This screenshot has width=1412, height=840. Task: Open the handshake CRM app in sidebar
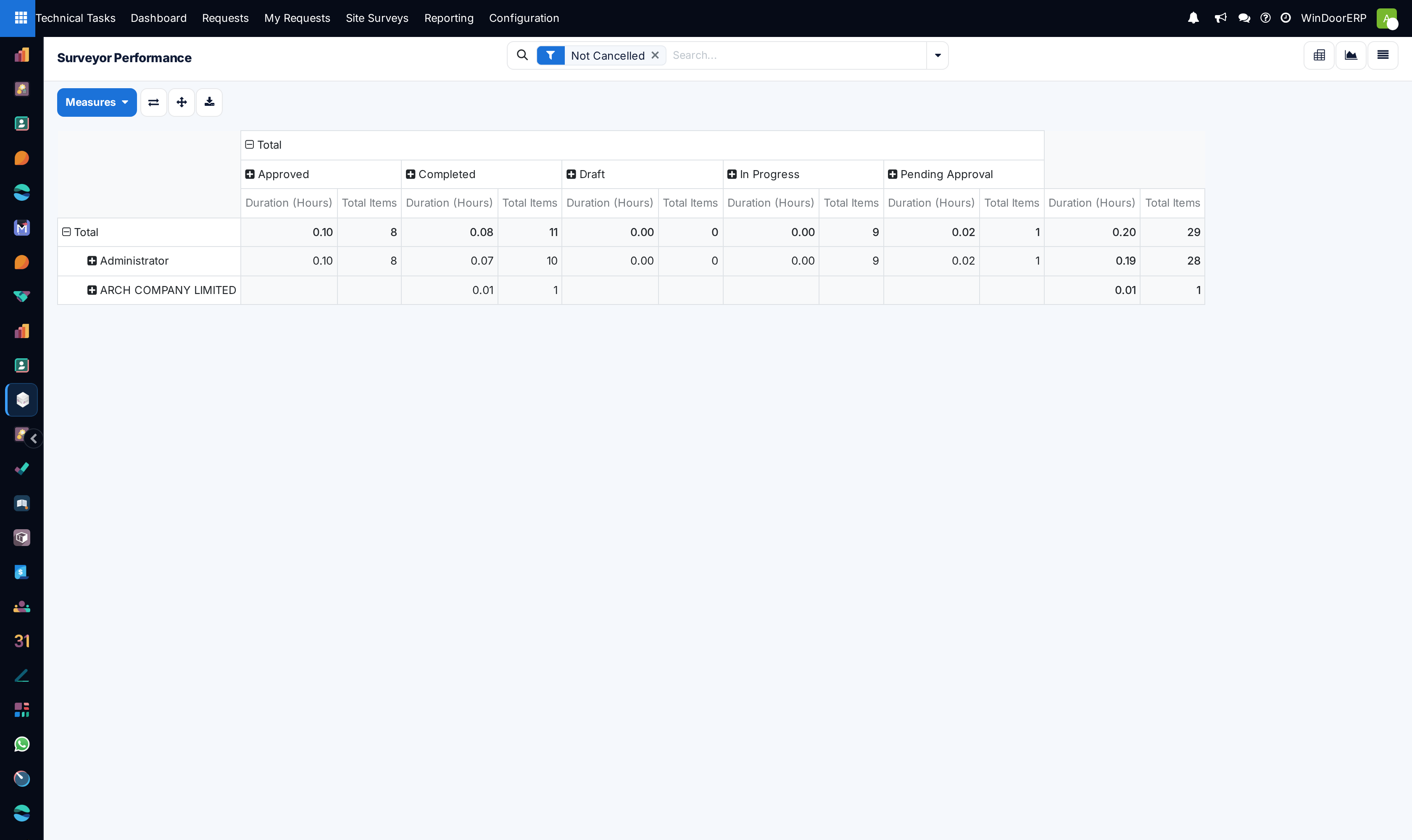21,297
